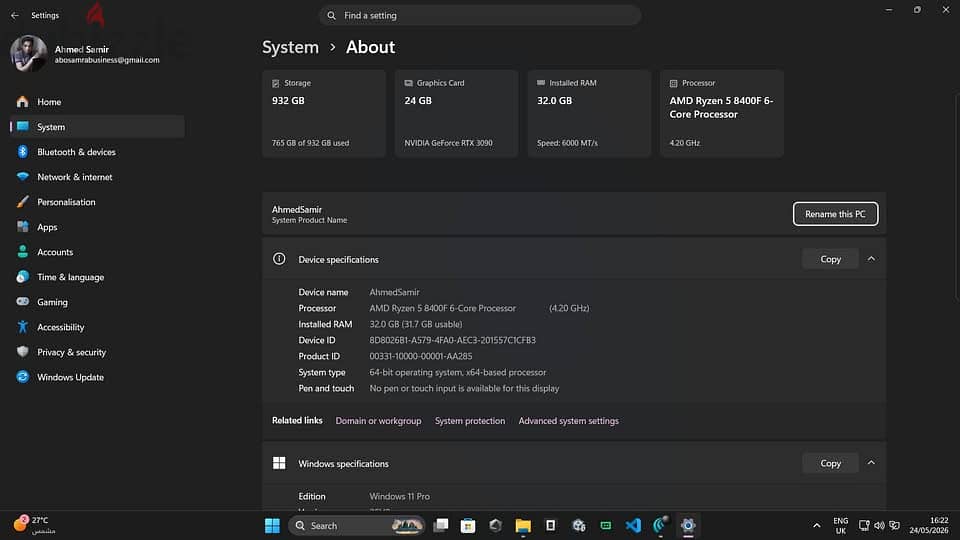Click the Windows Update sync icon

coord(23,377)
